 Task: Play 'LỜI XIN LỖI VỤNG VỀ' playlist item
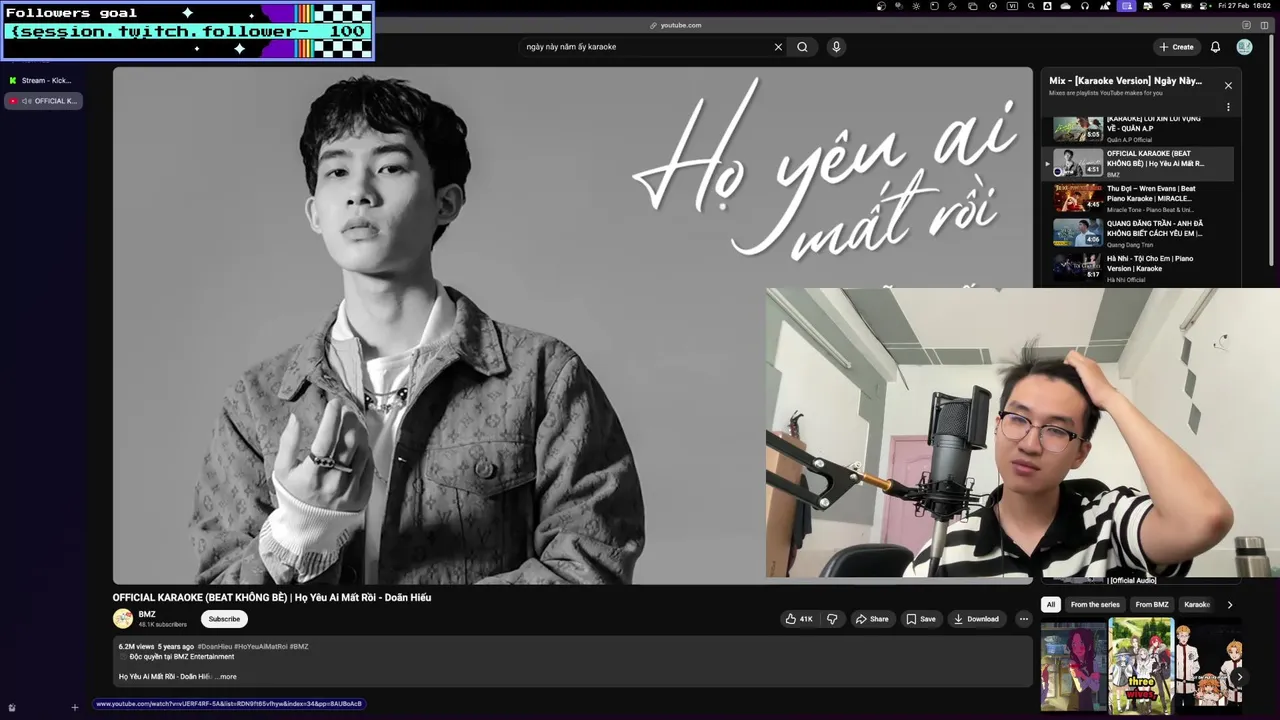point(1139,129)
